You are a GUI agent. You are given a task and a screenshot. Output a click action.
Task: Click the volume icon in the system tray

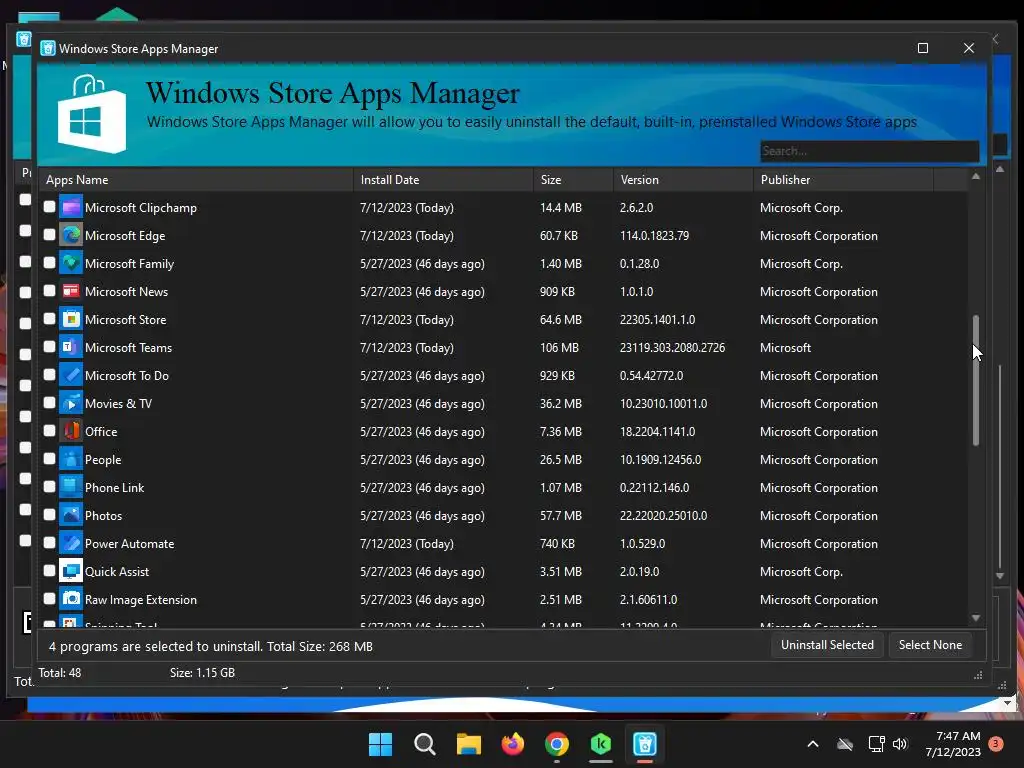click(900, 744)
